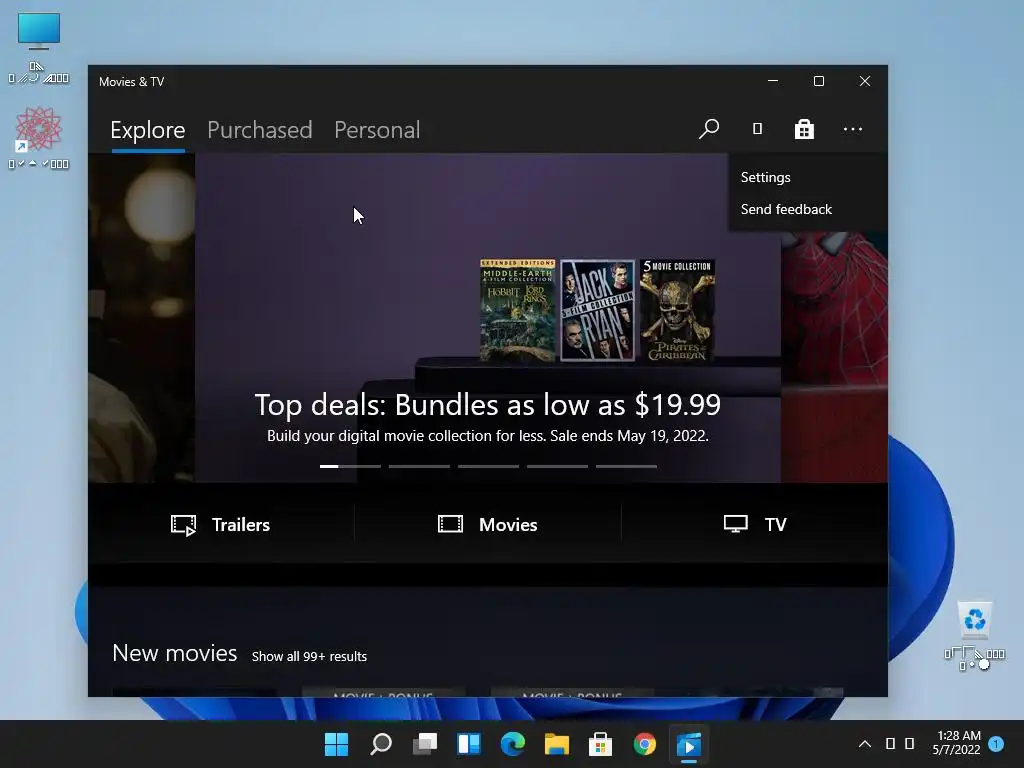The image size is (1024, 768).
Task: Open the TV category
Action: click(755, 524)
